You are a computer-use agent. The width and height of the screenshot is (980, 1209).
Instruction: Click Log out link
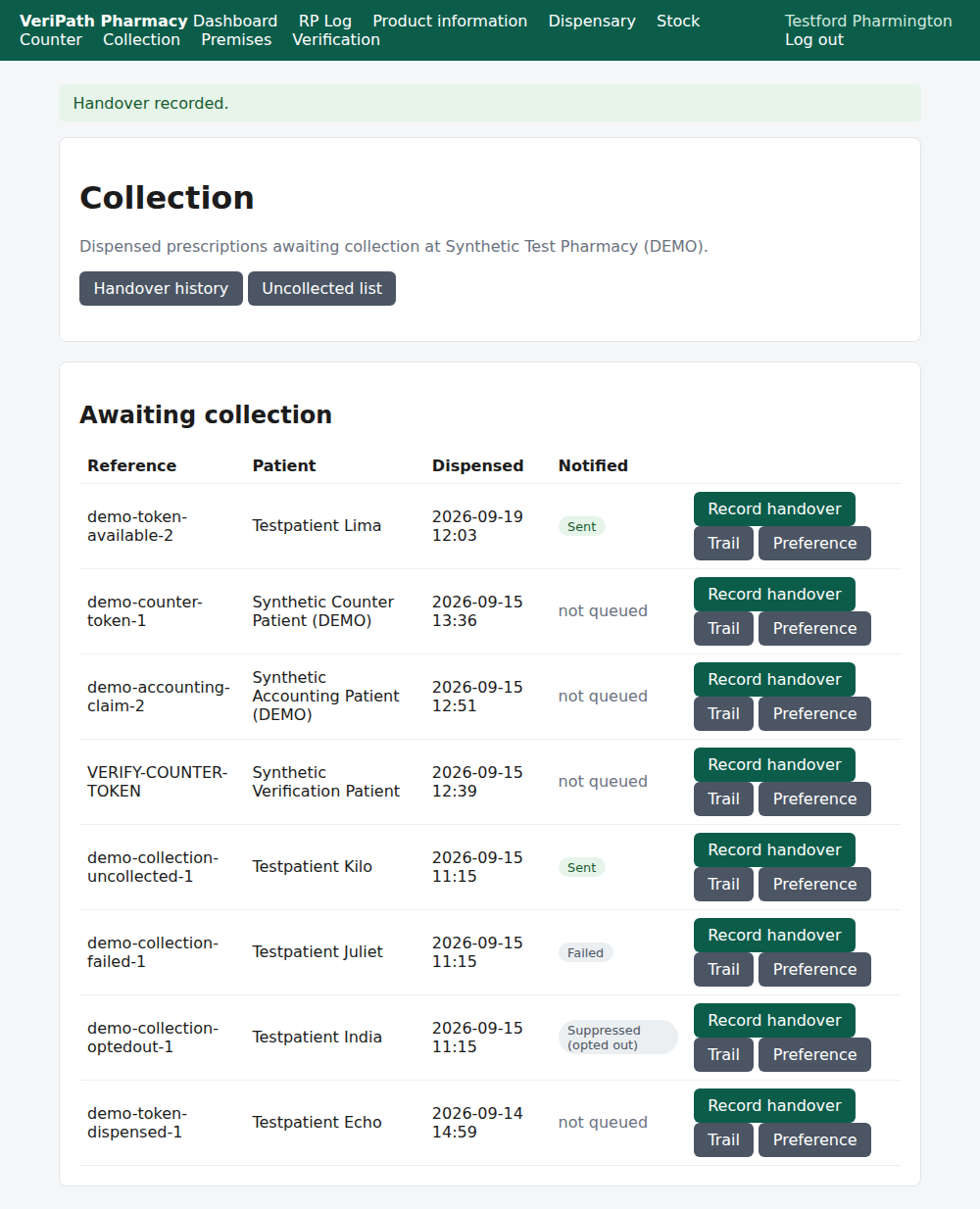click(814, 39)
